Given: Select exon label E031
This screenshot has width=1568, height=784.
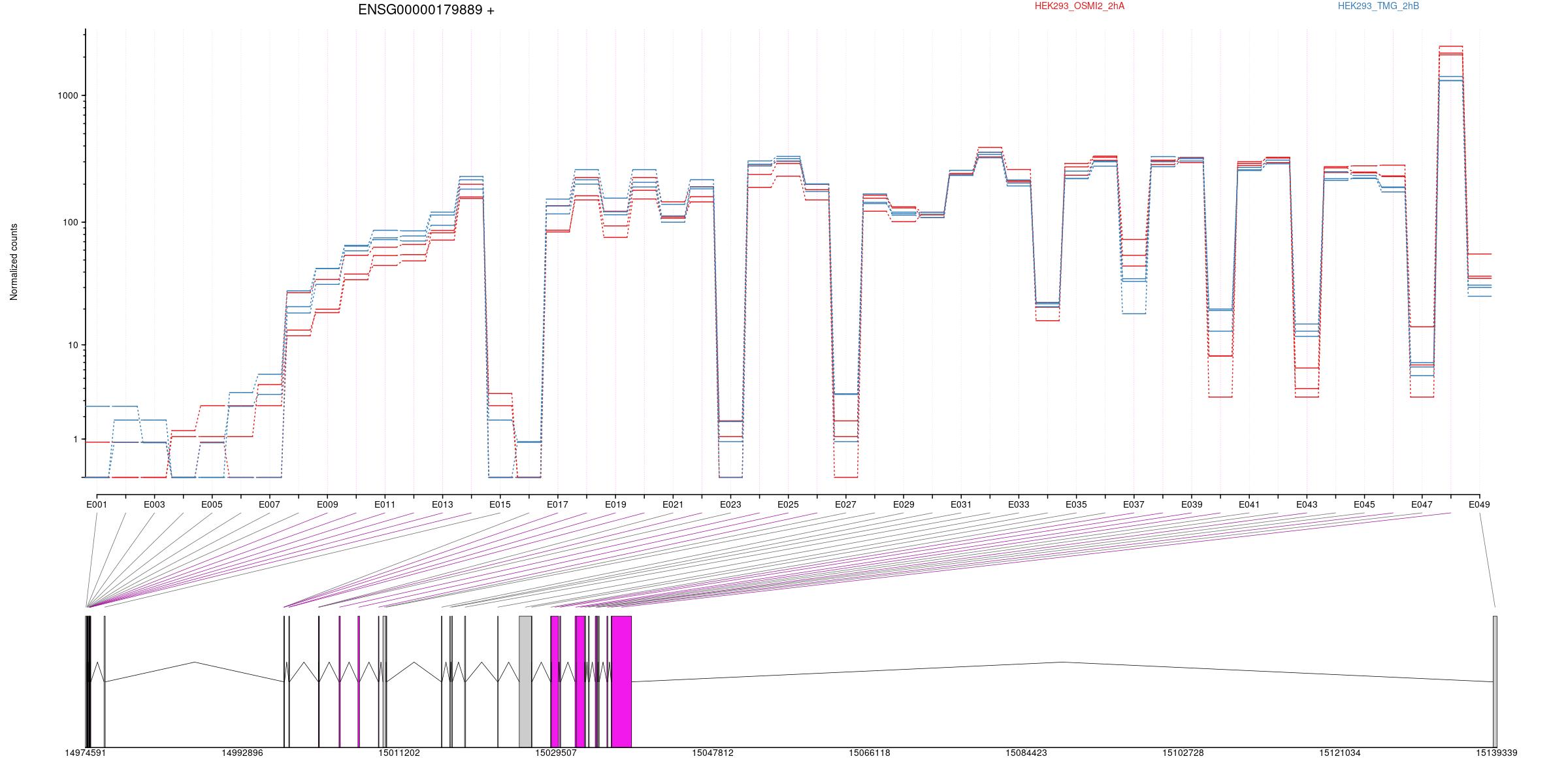Looking at the screenshot, I should pos(961,504).
